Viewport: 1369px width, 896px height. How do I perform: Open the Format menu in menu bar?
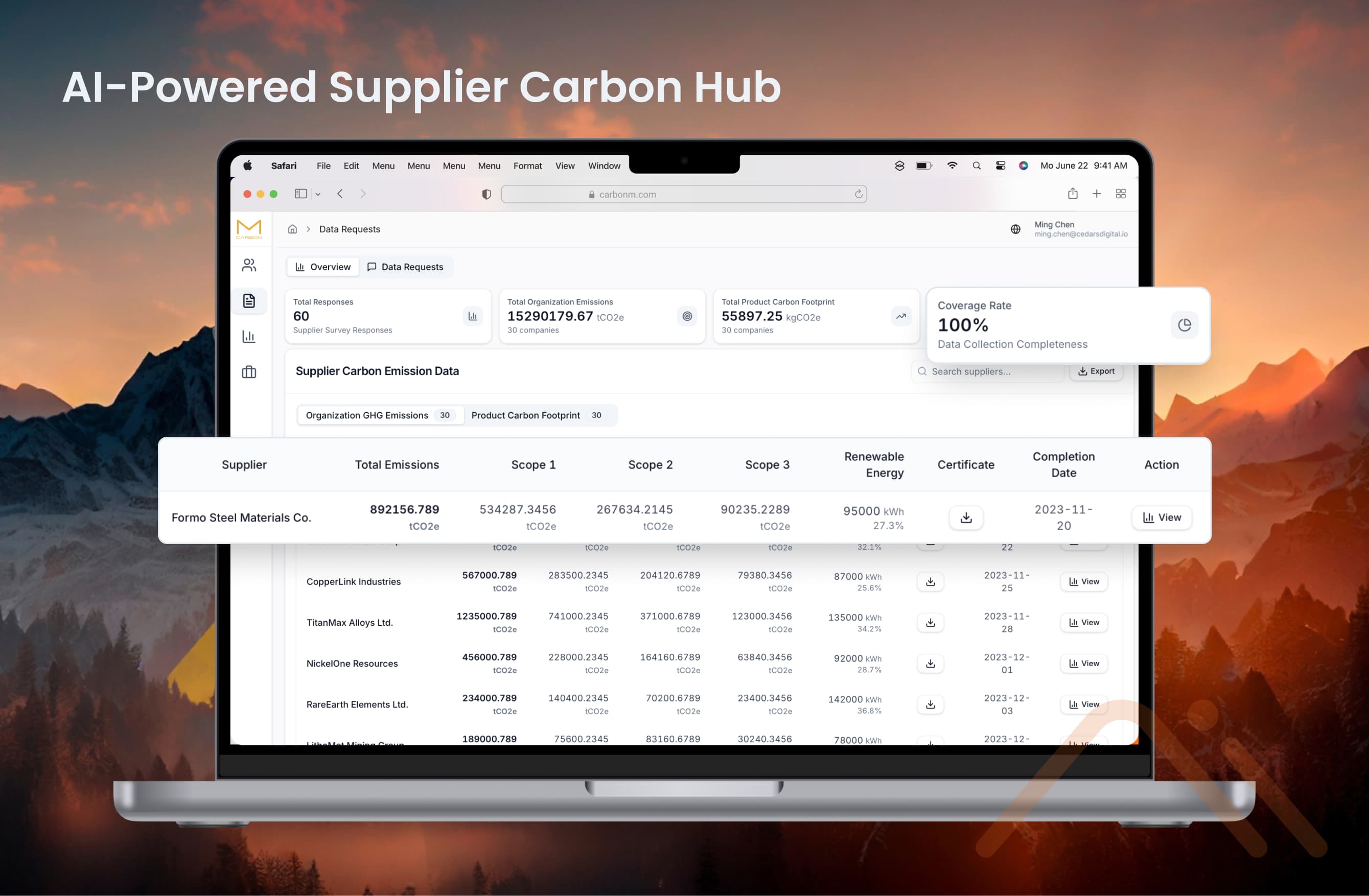[x=527, y=166]
